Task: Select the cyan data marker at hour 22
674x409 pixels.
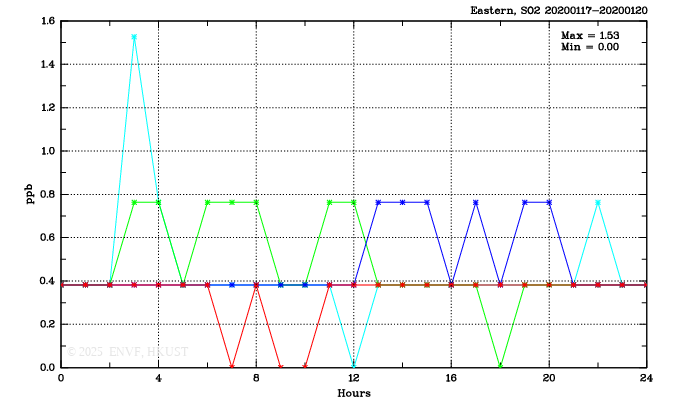Action: point(598,202)
